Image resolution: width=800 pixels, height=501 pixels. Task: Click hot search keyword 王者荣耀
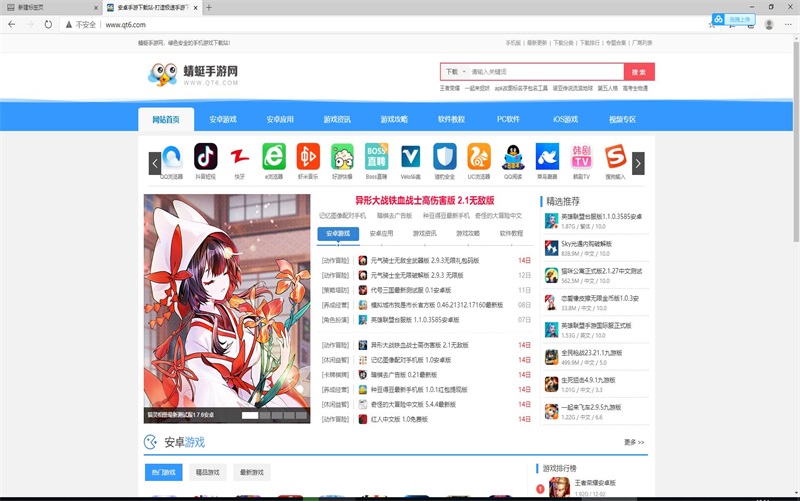pyautogui.click(x=449, y=88)
